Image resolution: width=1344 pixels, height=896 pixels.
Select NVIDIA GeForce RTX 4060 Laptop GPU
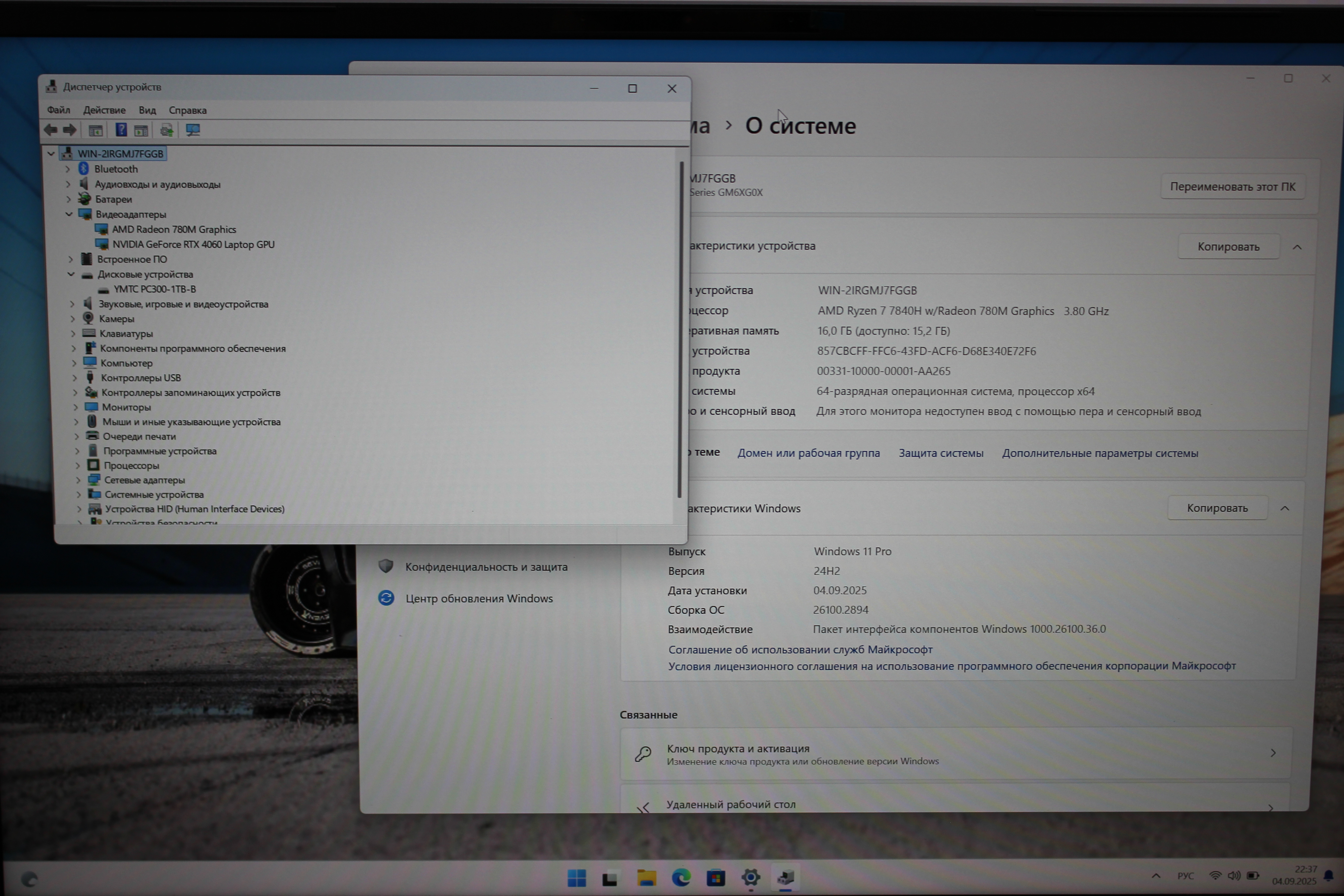(193, 244)
